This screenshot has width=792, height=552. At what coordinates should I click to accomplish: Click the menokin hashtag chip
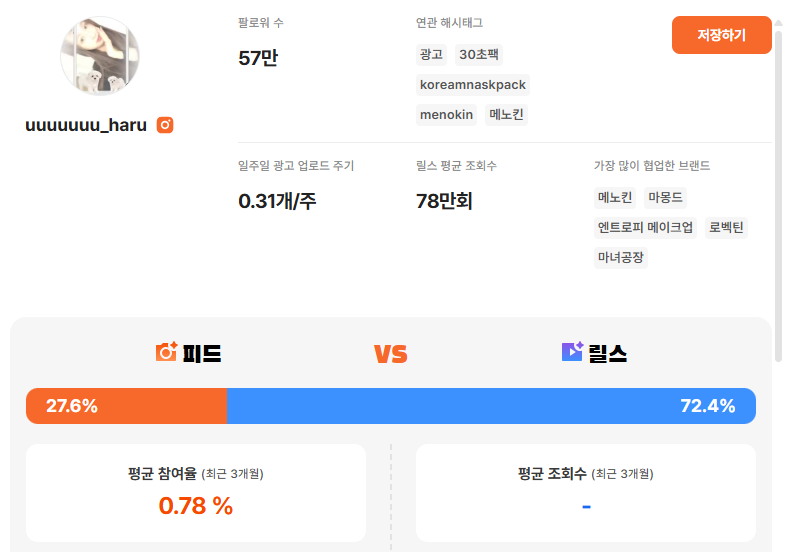tap(446, 115)
